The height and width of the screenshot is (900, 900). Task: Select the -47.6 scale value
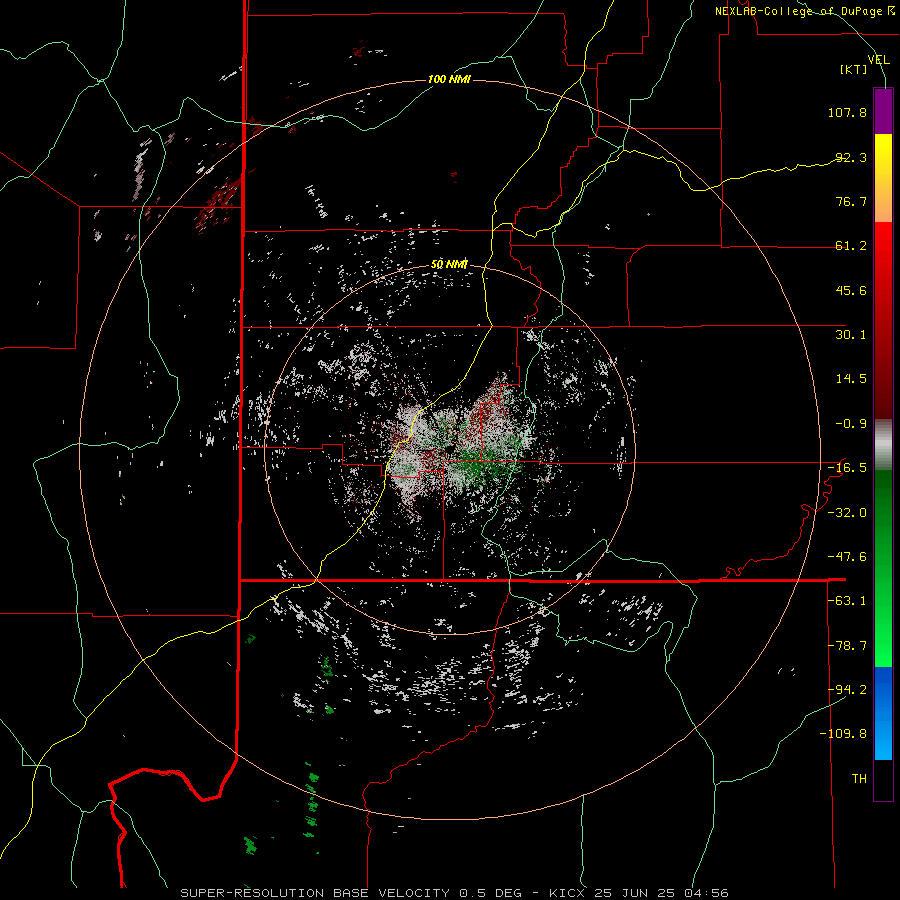[x=847, y=557]
